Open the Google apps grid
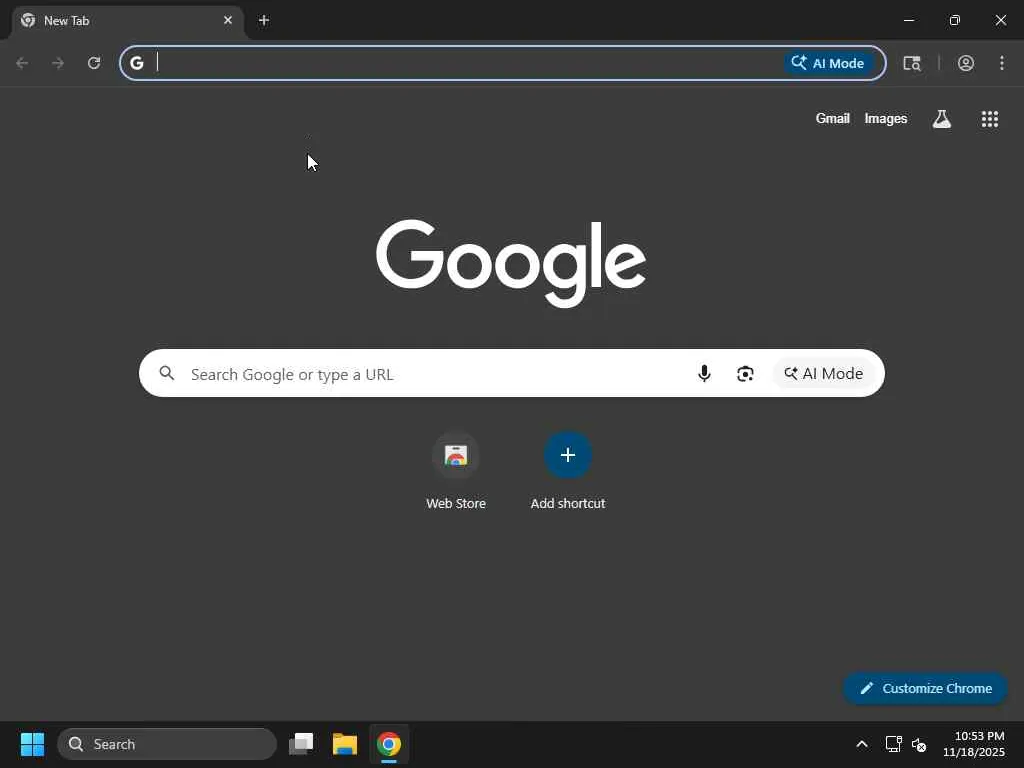Screen dimensions: 1024x768 coord(990,119)
